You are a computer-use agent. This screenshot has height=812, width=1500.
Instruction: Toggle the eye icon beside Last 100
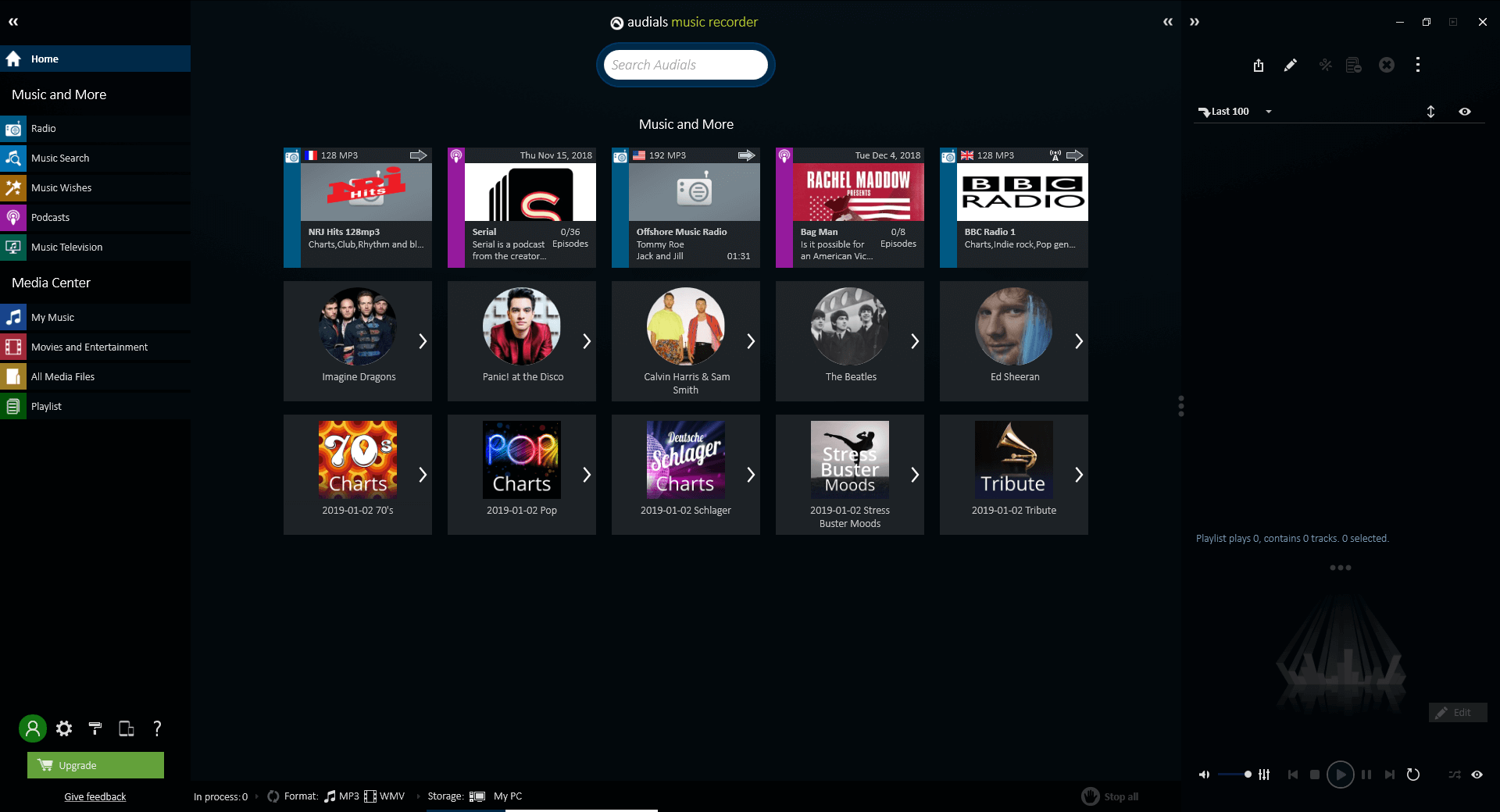tap(1465, 112)
